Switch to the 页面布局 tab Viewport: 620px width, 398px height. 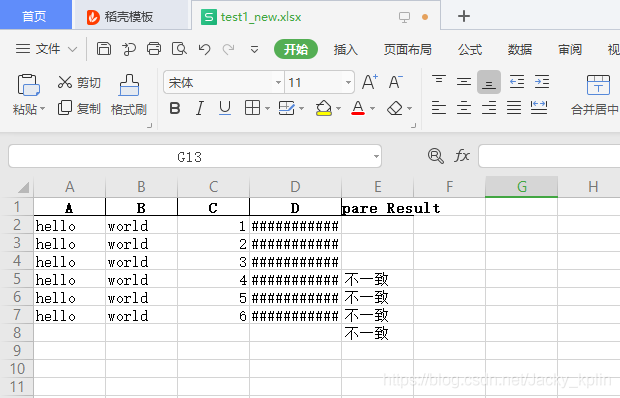(407, 49)
